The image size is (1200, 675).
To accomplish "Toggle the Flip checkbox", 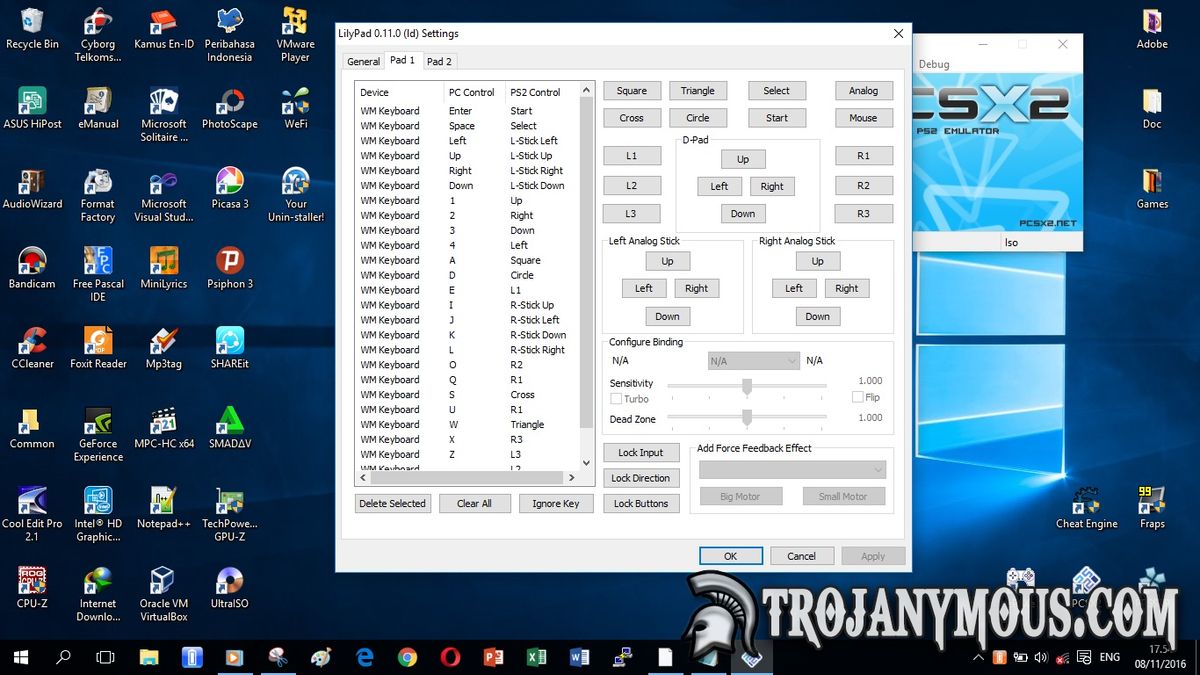I will [x=858, y=397].
